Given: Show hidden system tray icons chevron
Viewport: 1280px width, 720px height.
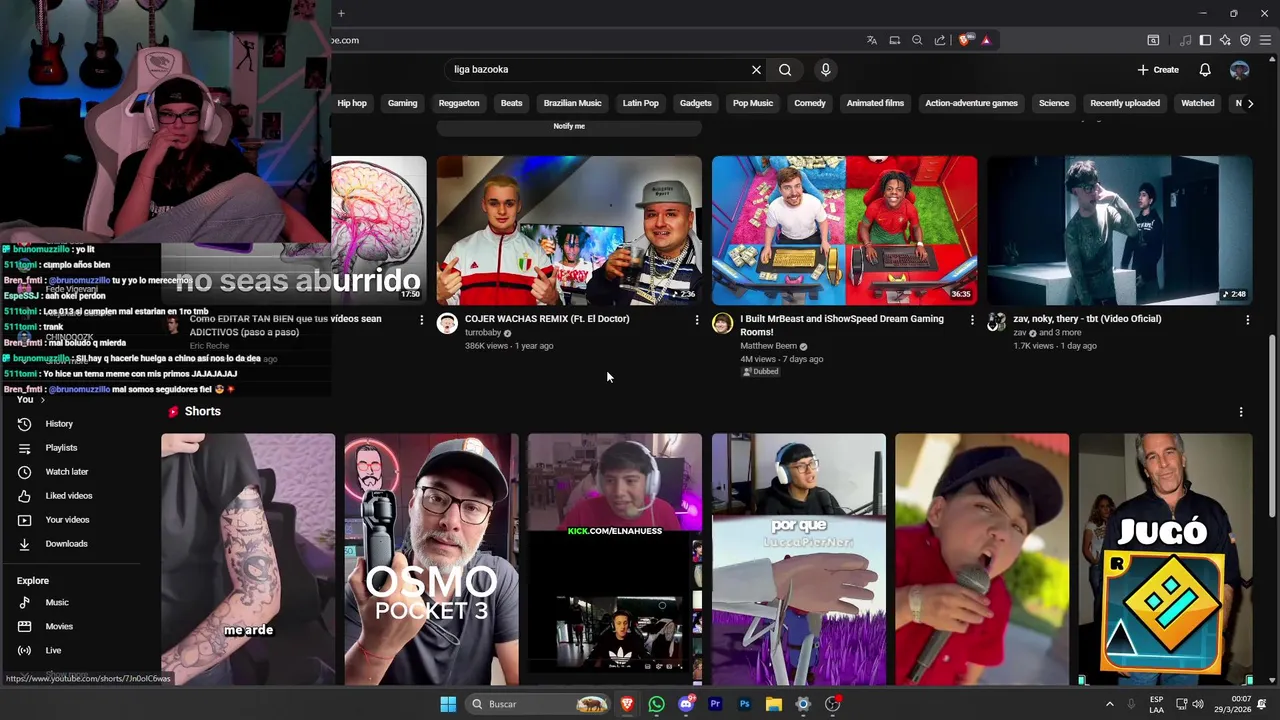Looking at the screenshot, I should (1109, 704).
